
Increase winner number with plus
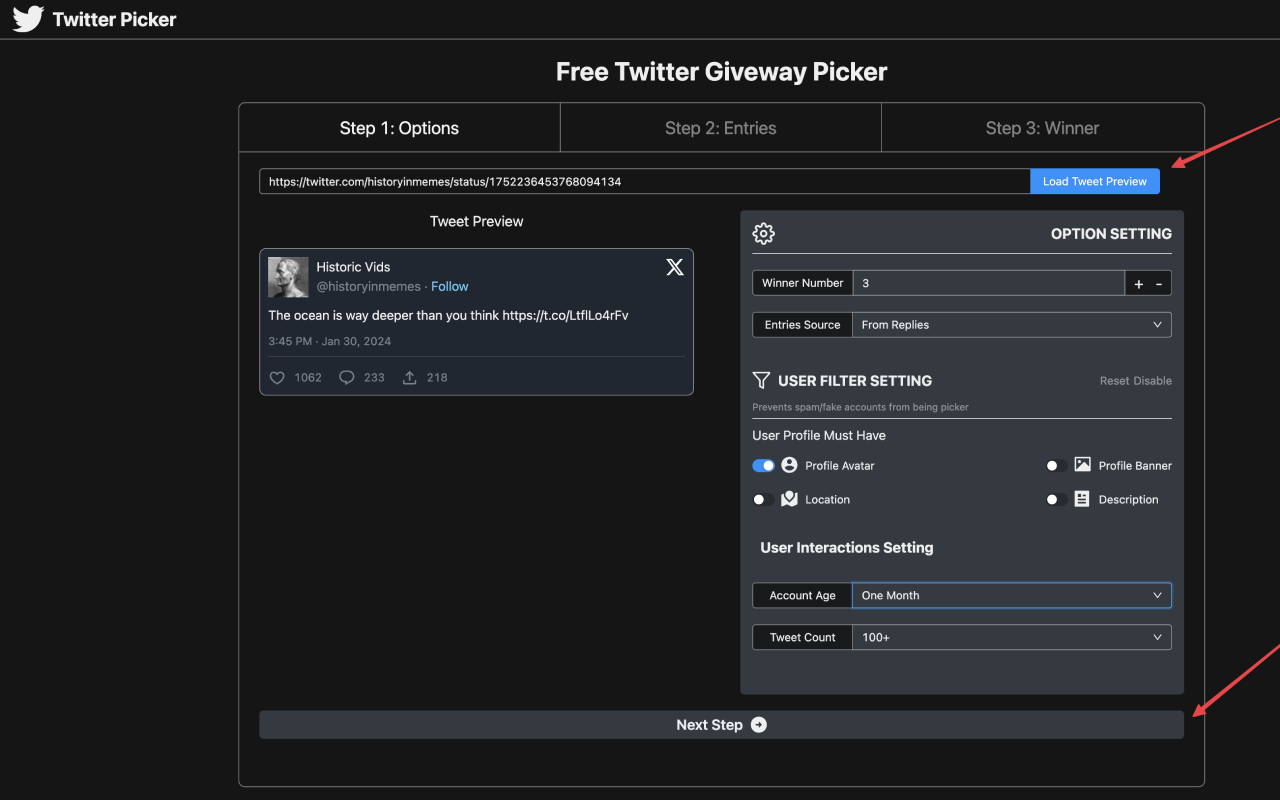(1138, 283)
